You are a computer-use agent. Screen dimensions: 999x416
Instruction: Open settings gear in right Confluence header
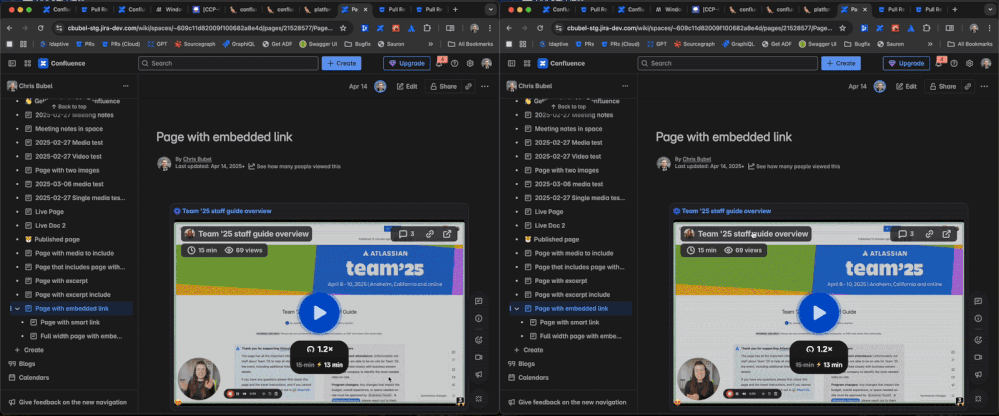click(x=970, y=63)
